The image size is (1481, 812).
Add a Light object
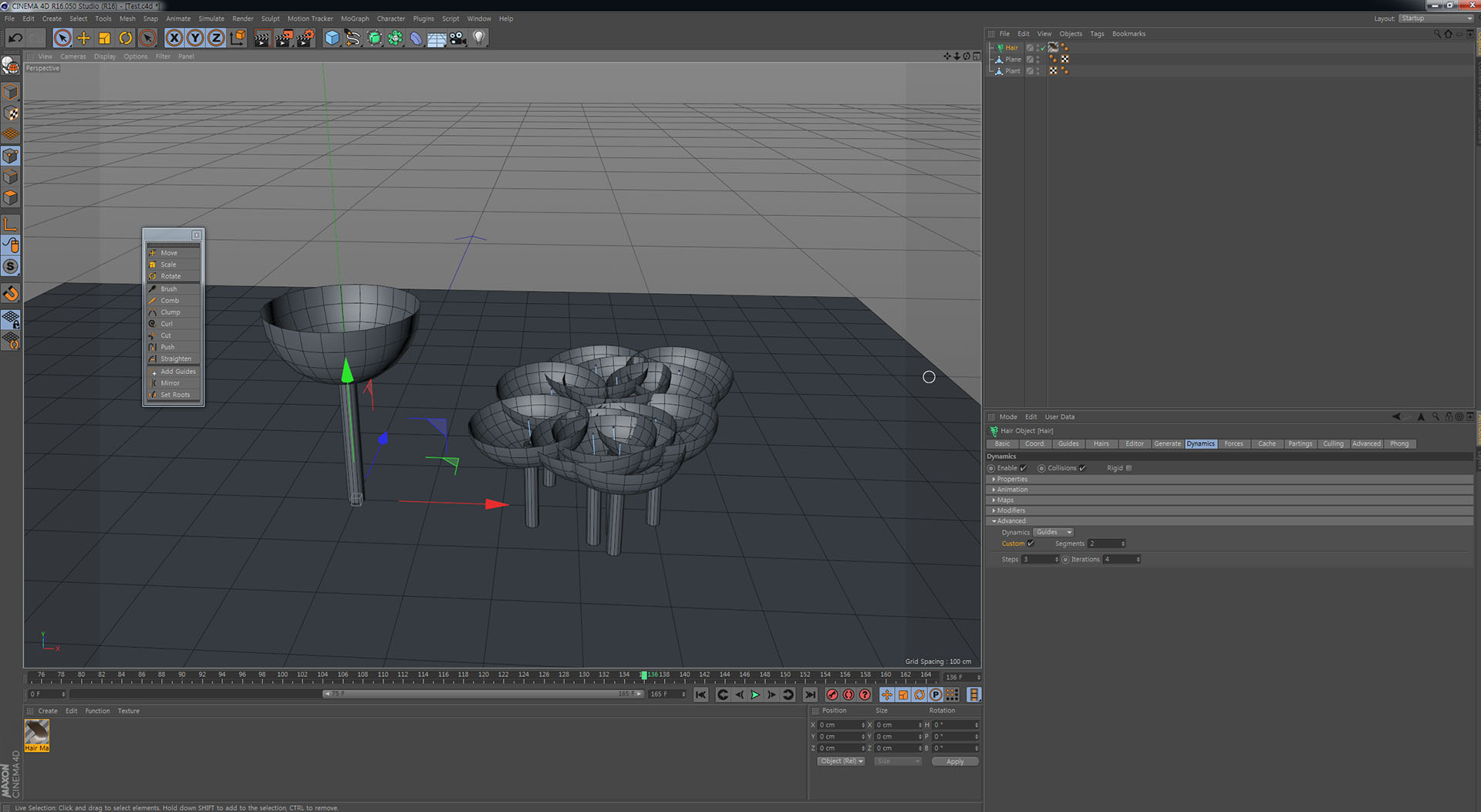[479, 38]
